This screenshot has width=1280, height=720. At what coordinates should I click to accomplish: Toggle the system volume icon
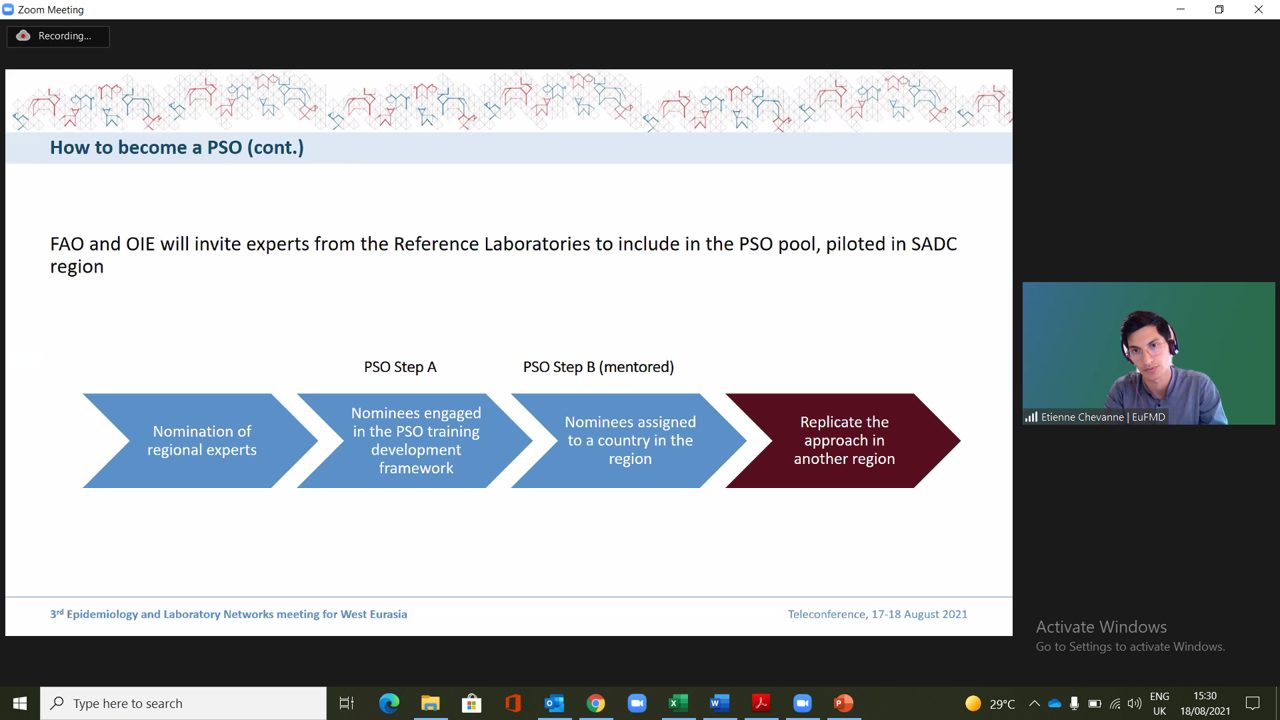(1134, 703)
